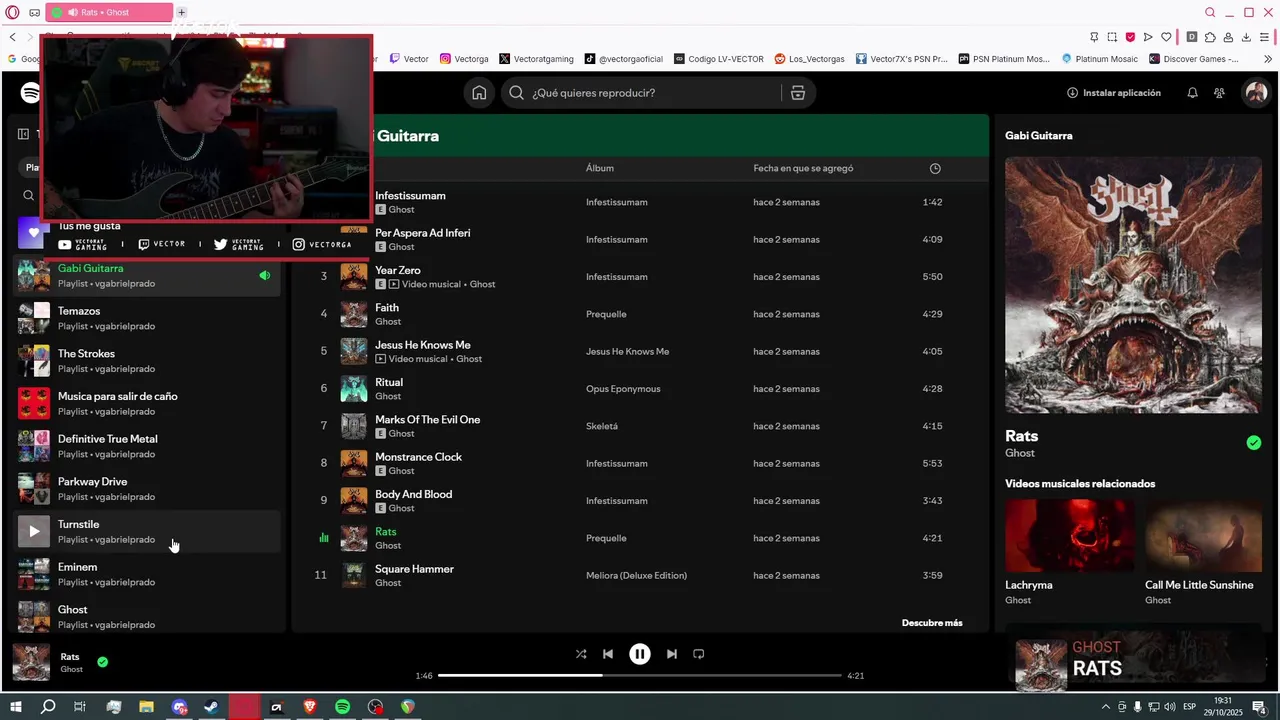Focus the ¿Qué quieres reproducir? search field
This screenshot has height=720, width=1280.
coord(645,93)
